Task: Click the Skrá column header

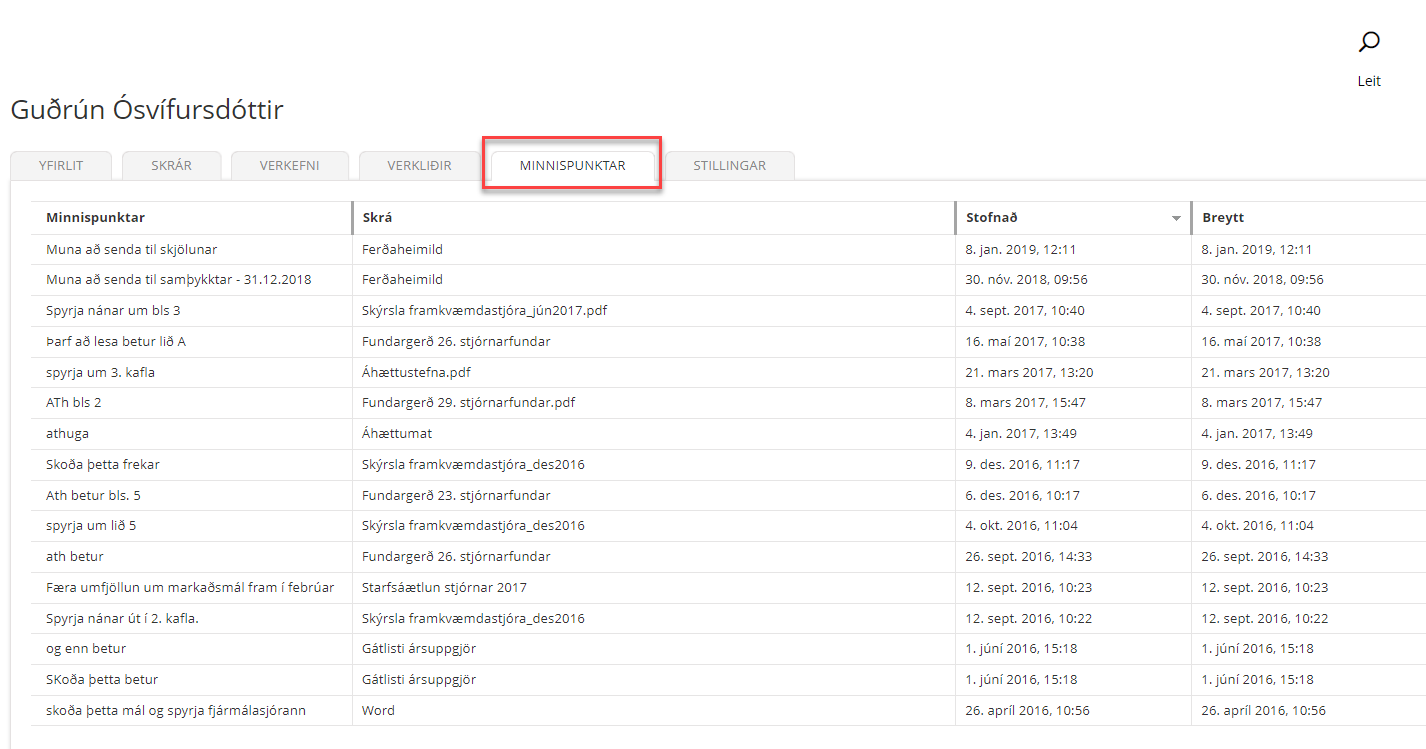Action: tap(377, 218)
